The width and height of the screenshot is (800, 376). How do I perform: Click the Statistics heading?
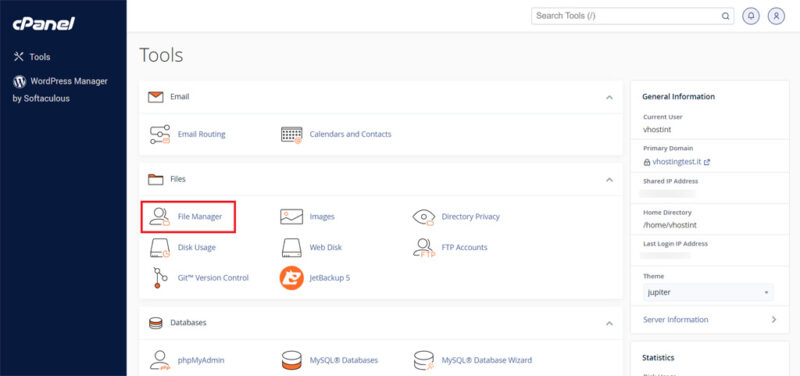click(658, 358)
